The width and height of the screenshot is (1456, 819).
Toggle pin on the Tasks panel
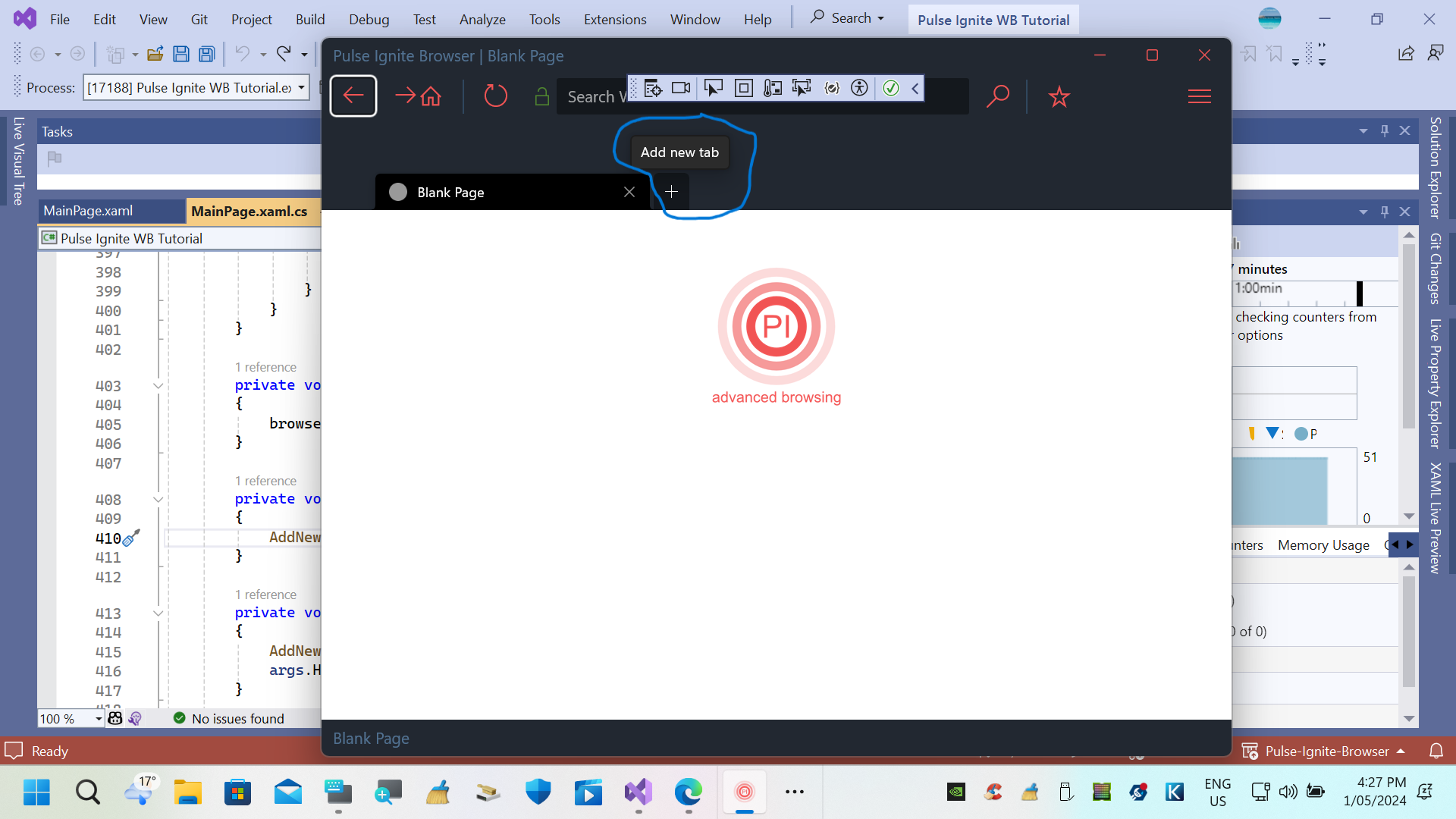pos(1385,130)
